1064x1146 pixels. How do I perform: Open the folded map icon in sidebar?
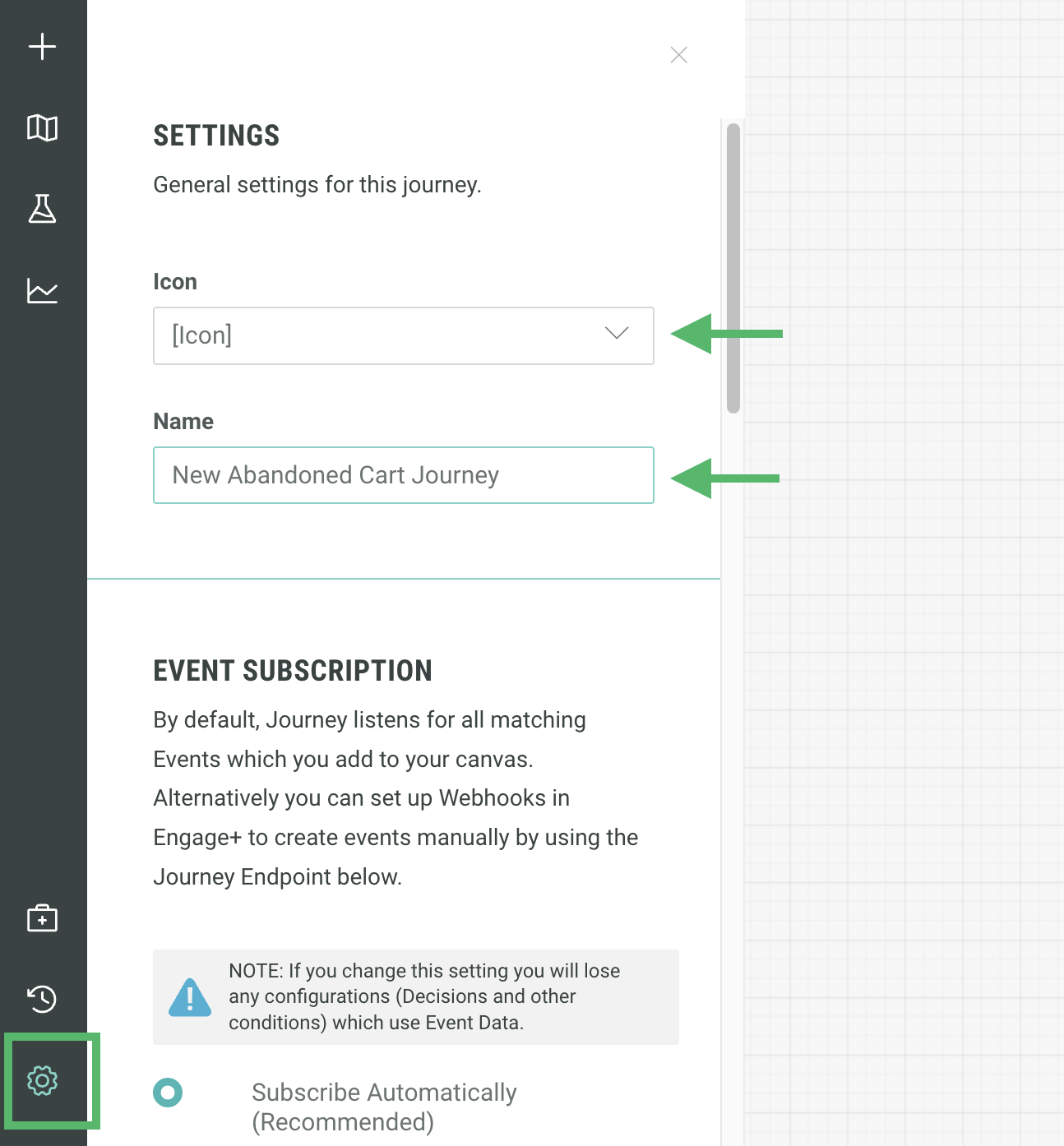pos(42,128)
